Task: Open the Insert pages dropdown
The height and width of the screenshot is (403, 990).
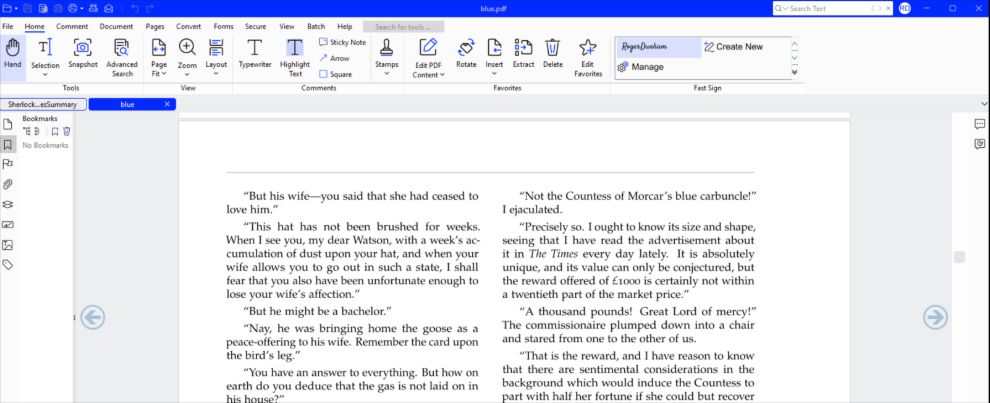Action: (x=494, y=75)
